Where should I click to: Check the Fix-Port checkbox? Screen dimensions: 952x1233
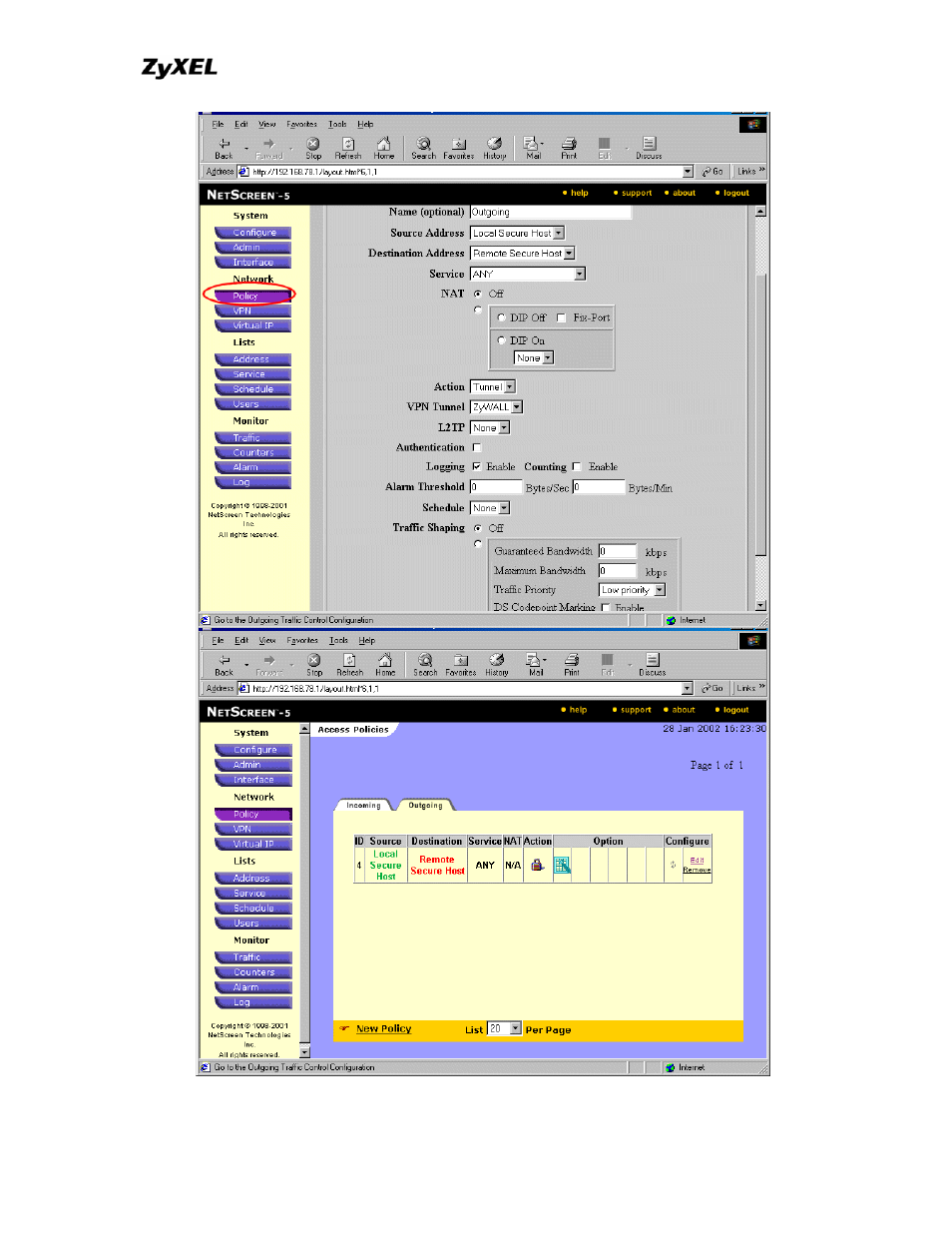(561, 317)
